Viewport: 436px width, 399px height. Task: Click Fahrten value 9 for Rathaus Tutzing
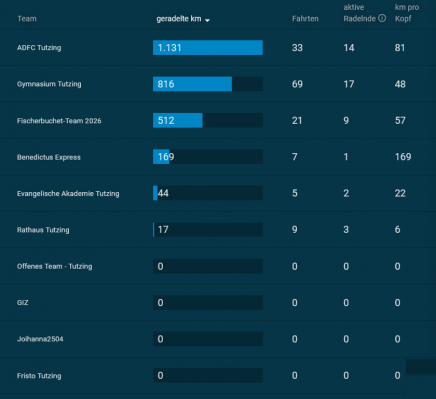[295, 230]
